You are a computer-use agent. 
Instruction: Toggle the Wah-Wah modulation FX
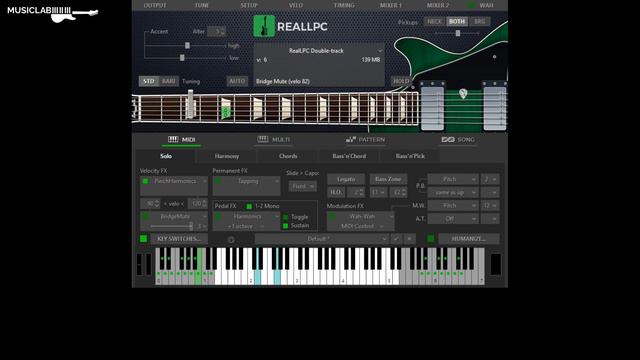(332, 216)
